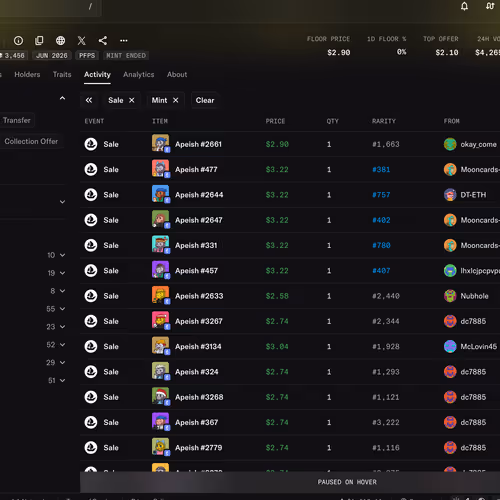Remove the Mint filter chip
This screenshot has height=500, width=500.
[x=176, y=100]
